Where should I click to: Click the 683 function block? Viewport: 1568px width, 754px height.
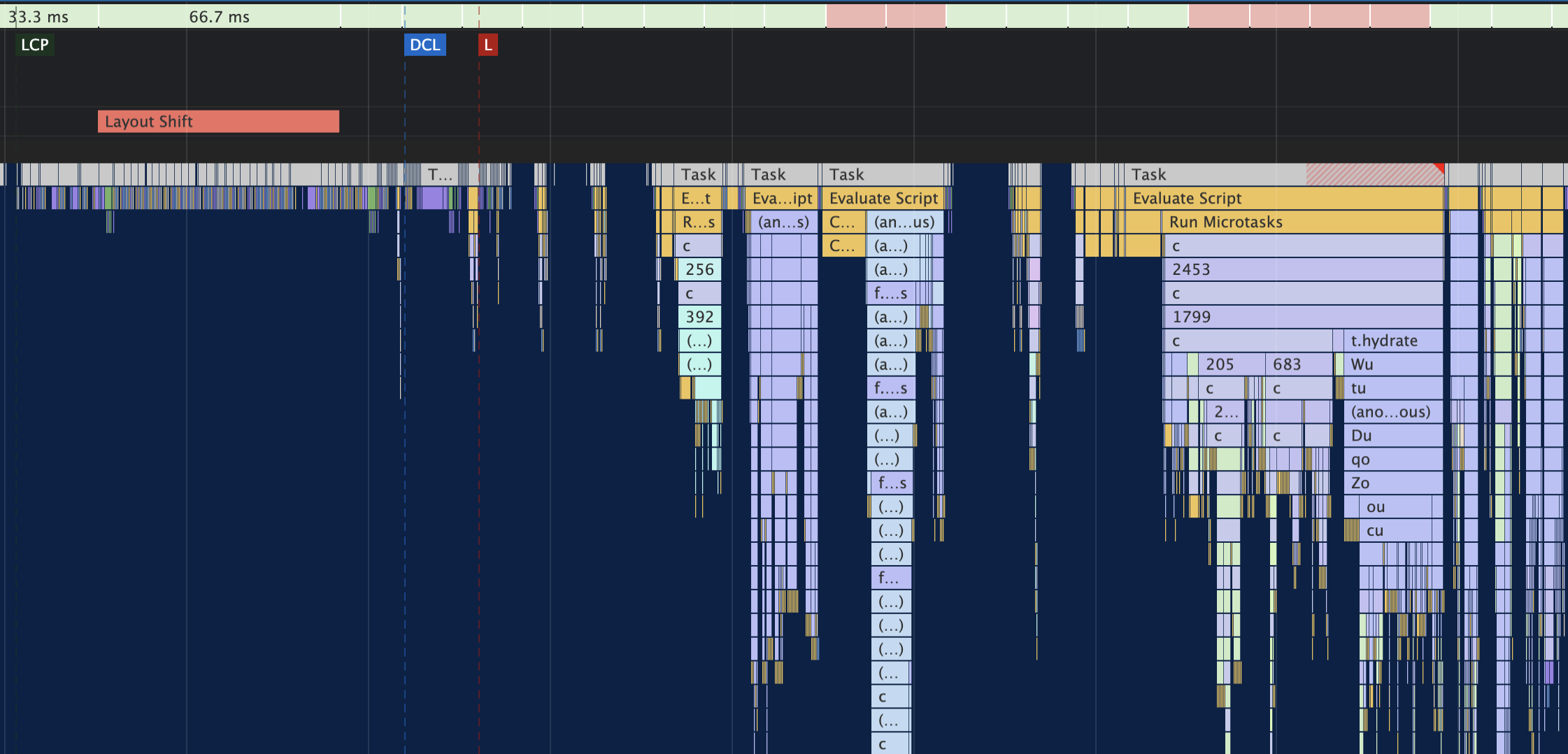[1299, 364]
